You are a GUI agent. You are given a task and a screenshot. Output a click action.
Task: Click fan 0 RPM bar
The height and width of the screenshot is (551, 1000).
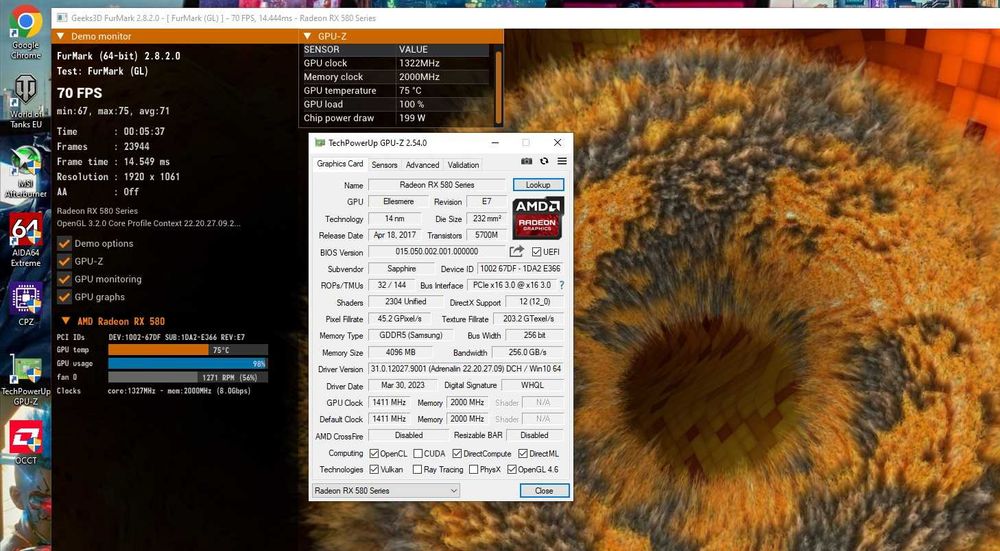point(188,377)
